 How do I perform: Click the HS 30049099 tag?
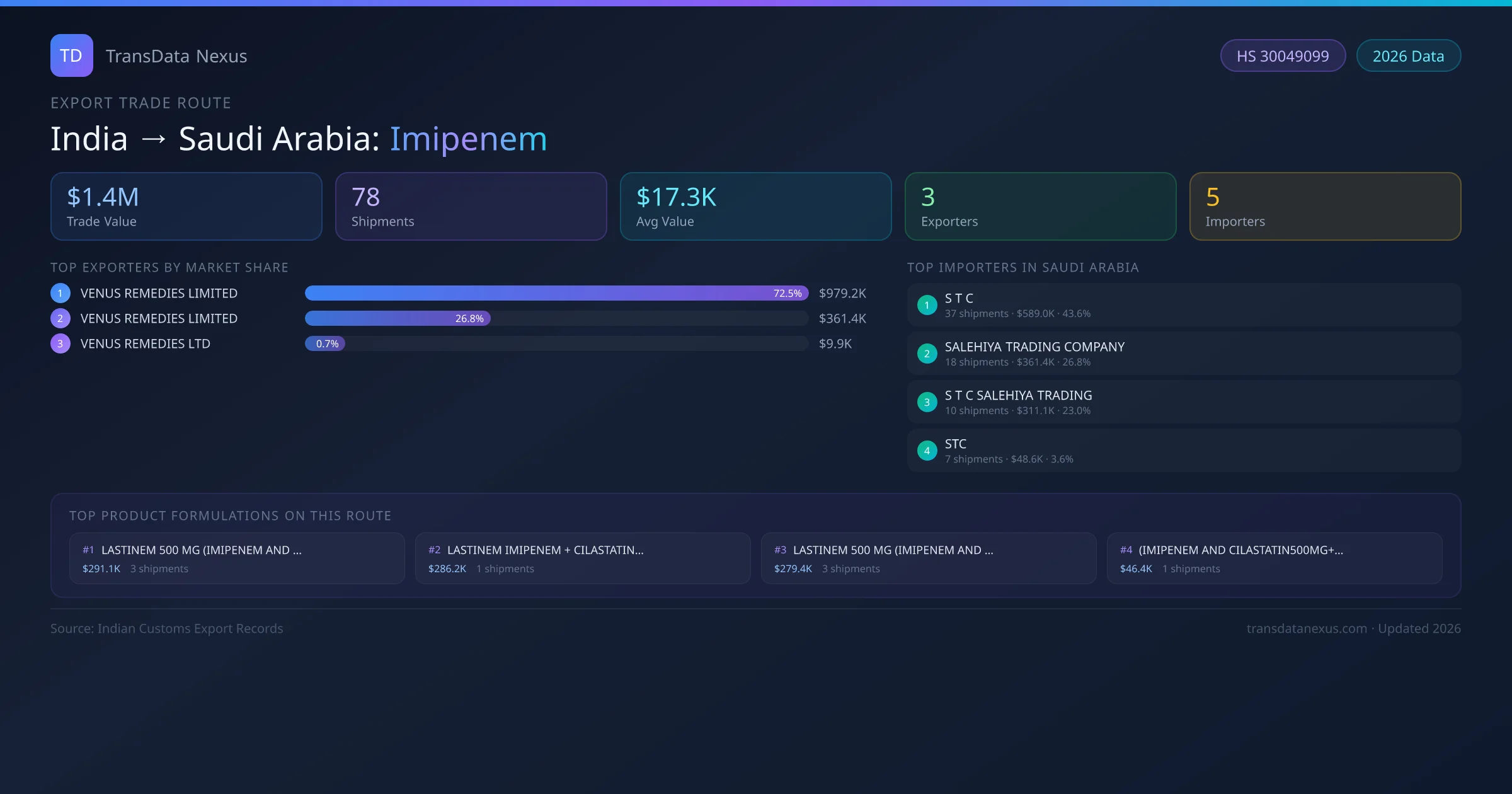point(1283,56)
